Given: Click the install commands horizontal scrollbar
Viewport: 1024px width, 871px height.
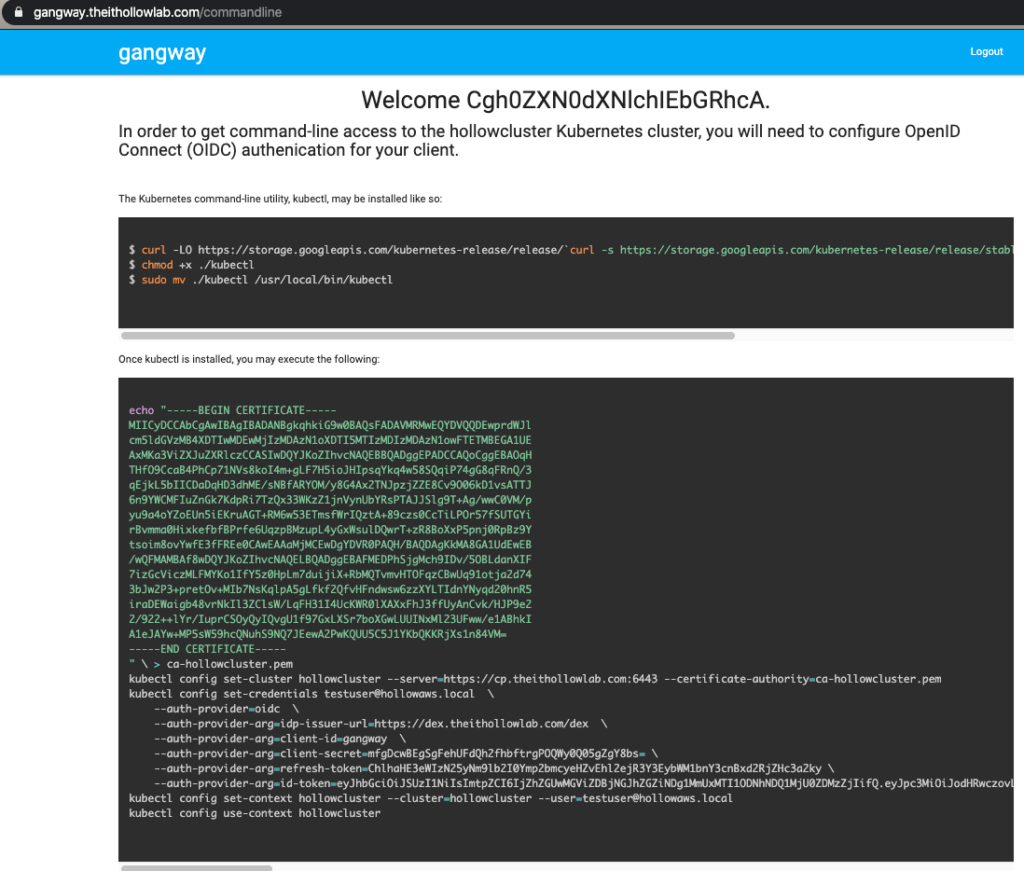Looking at the screenshot, I should pos(428,336).
